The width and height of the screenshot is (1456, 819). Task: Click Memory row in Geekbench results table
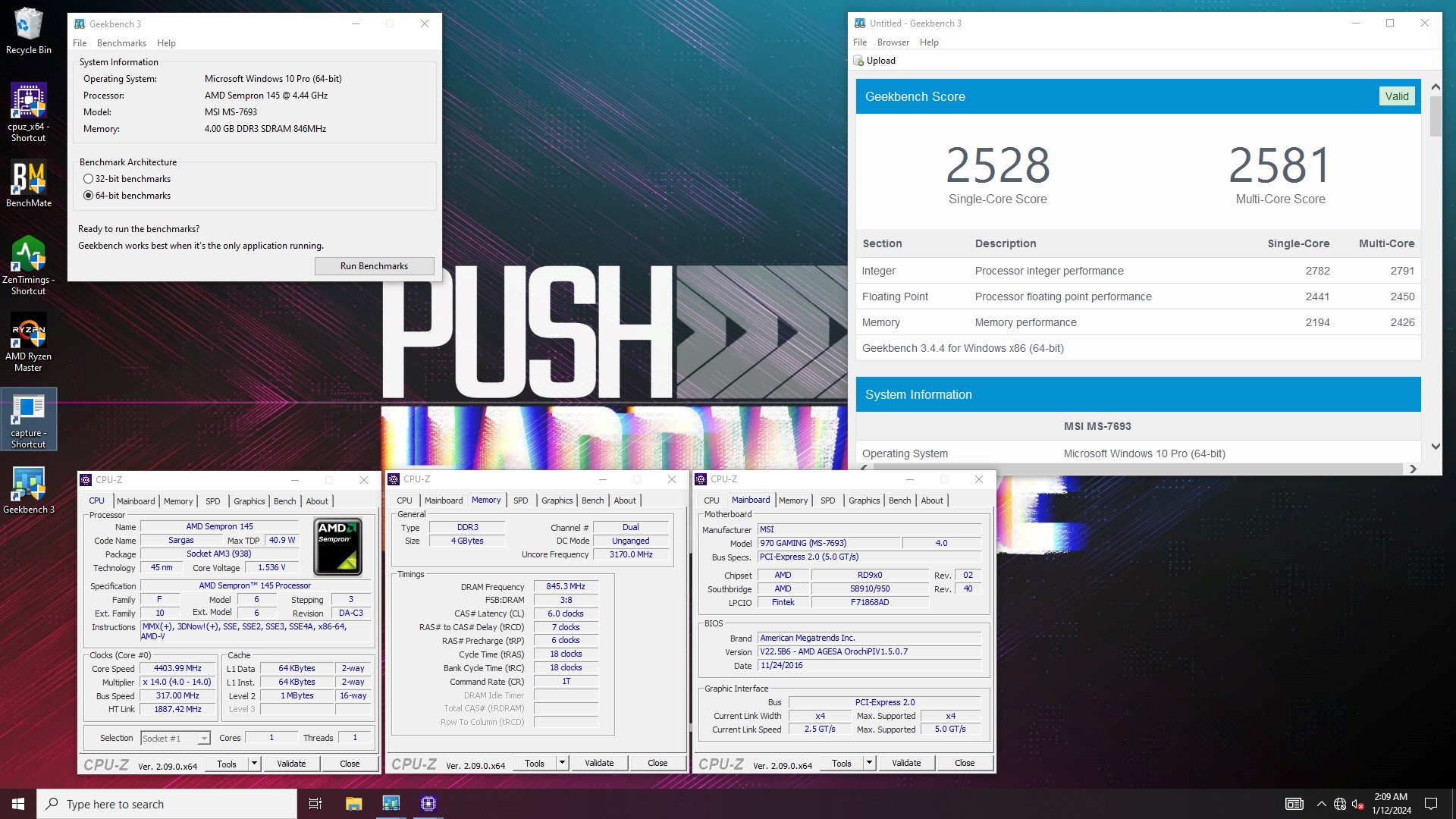[1138, 322]
